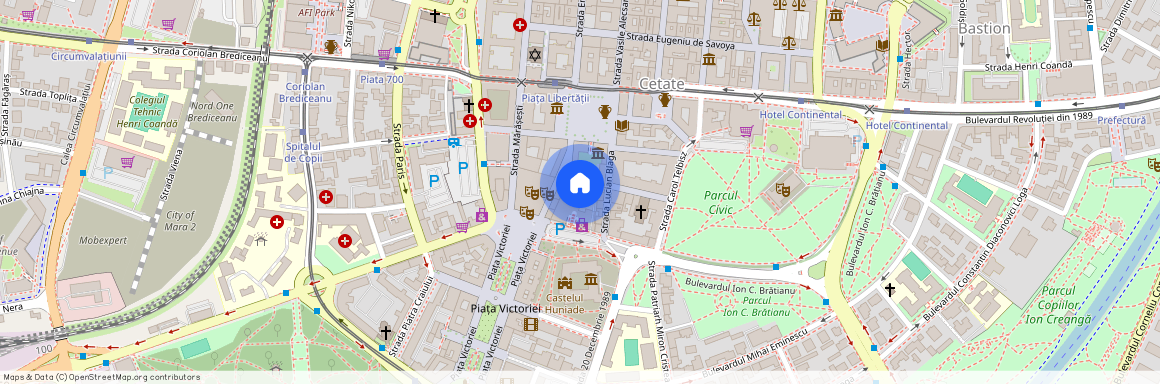The width and height of the screenshot is (1160, 384).
Task: Click the bus station icon near Strada Paris
Action: [453, 142]
